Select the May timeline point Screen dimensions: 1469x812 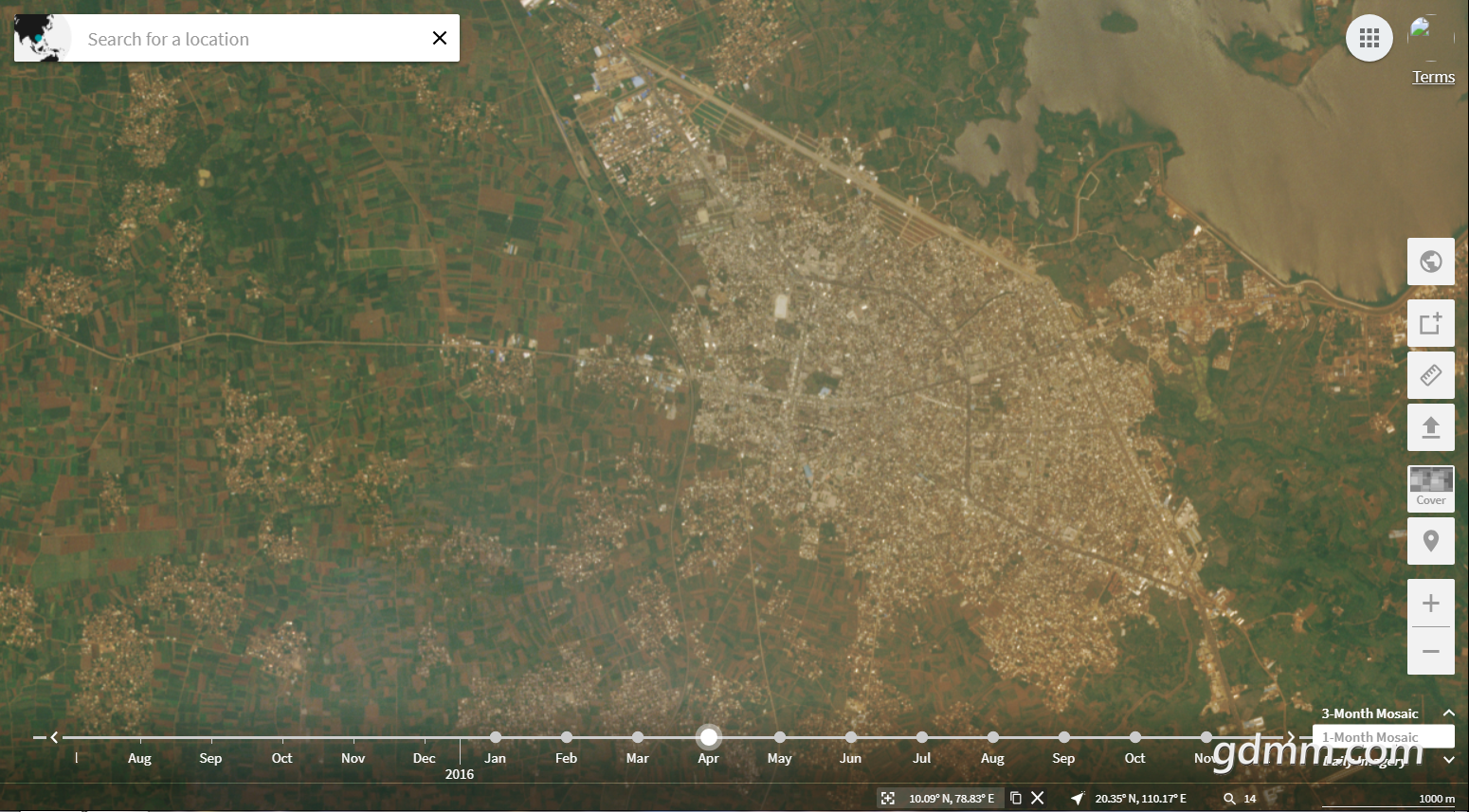pos(780,737)
